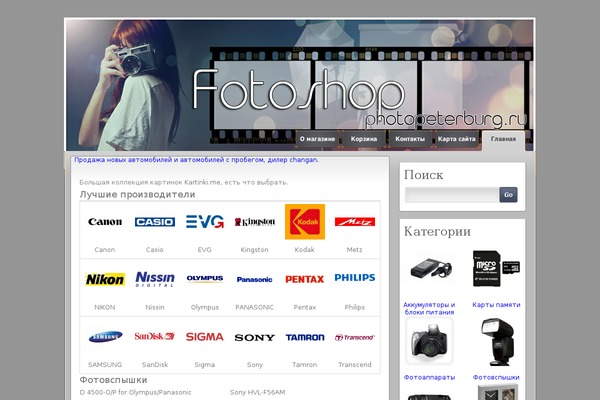The height and width of the screenshot is (400, 600).
Task: Open the microSD memory card image
Action: click(496, 269)
